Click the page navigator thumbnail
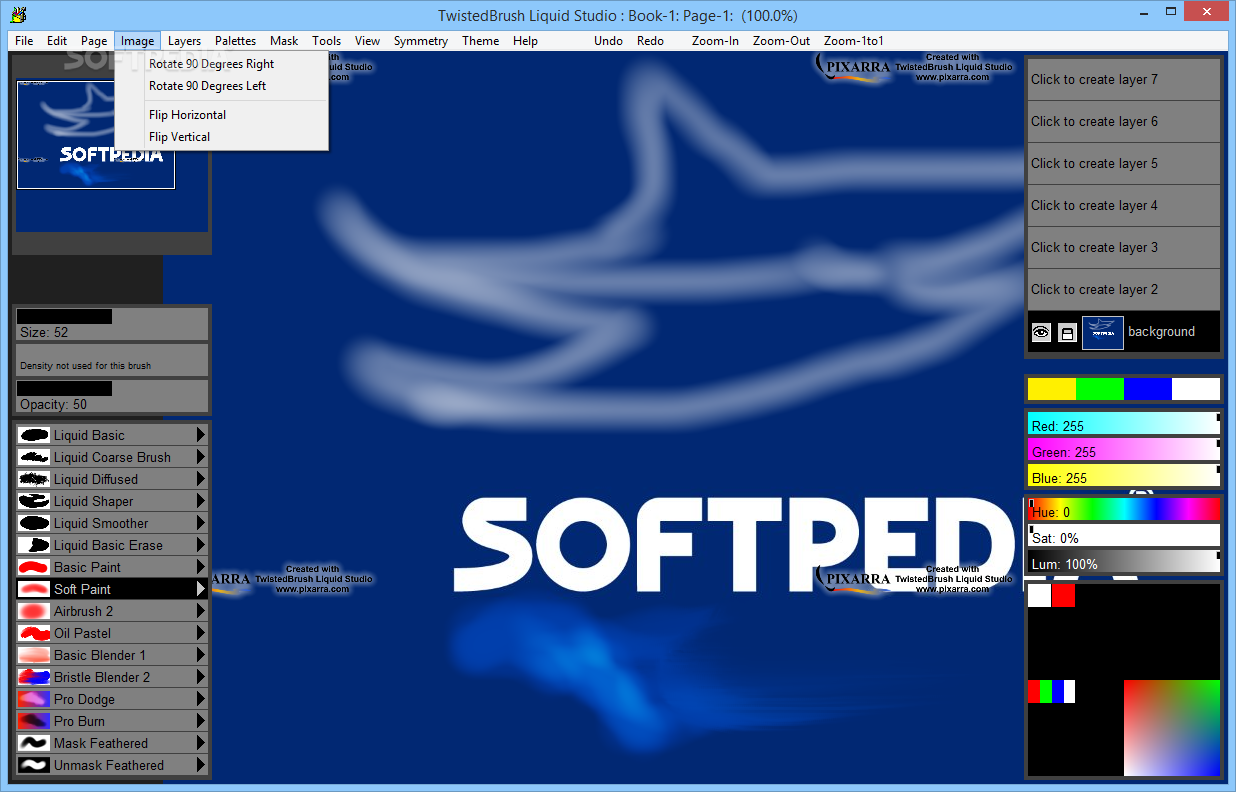1236x792 pixels. [96, 135]
